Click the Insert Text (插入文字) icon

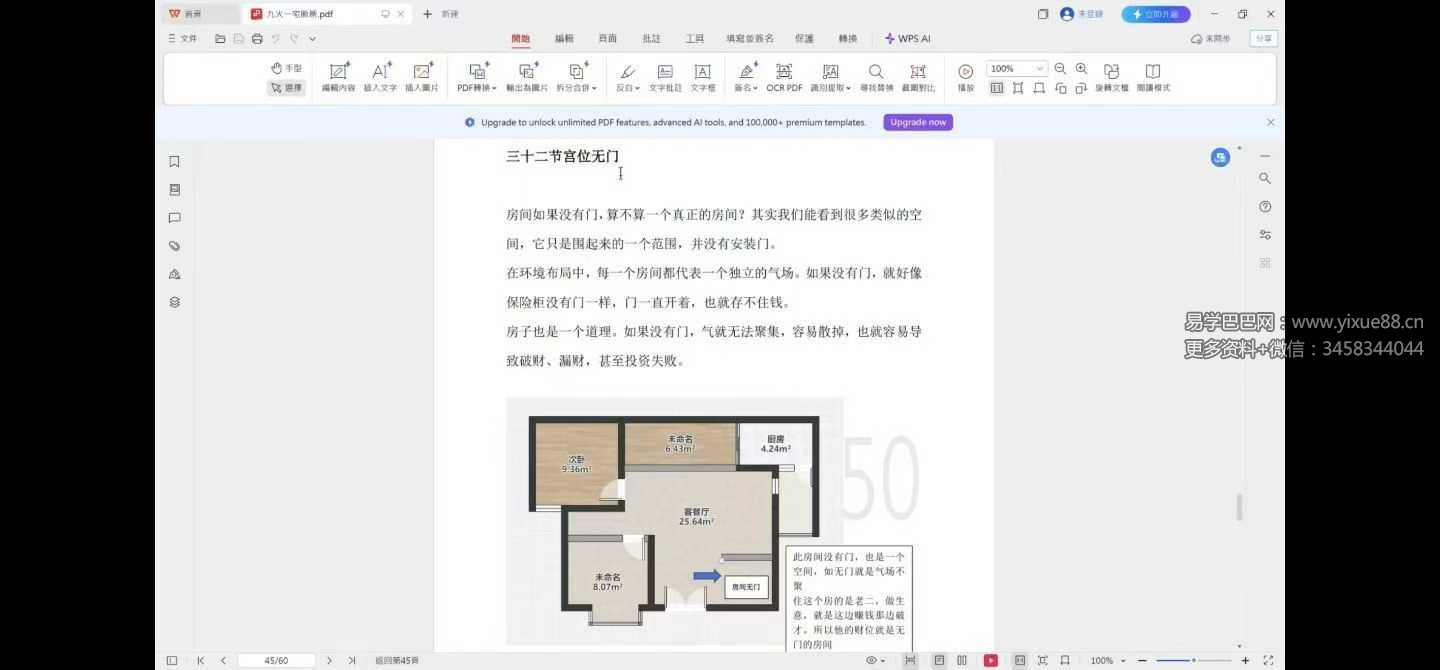[380, 76]
